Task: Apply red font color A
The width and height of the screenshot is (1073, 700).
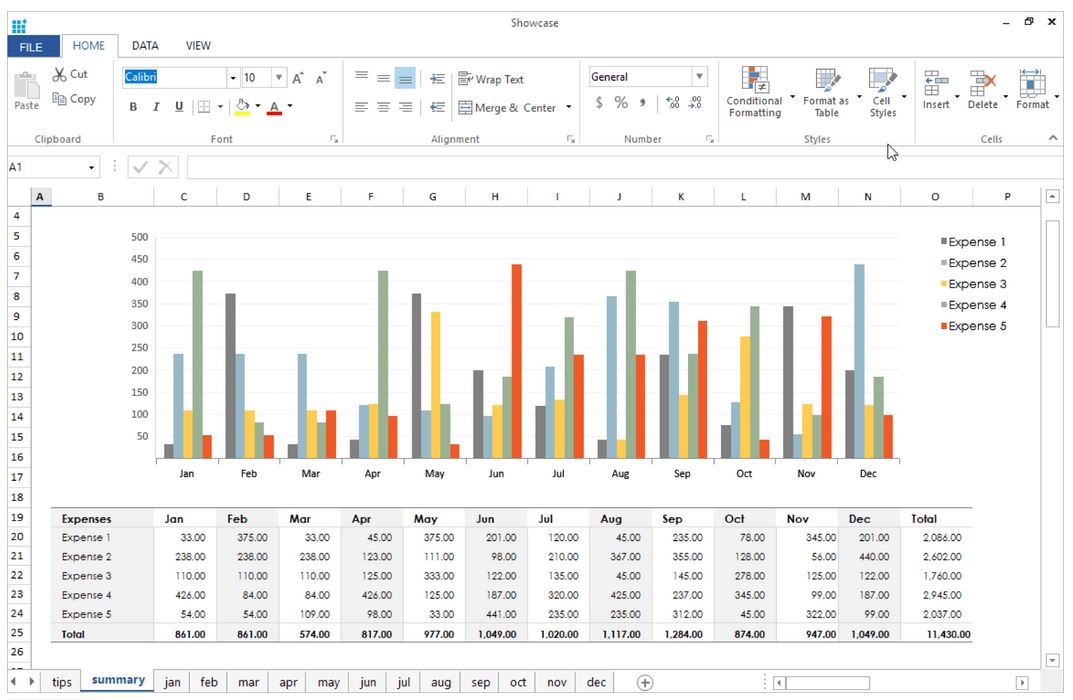Action: point(274,107)
